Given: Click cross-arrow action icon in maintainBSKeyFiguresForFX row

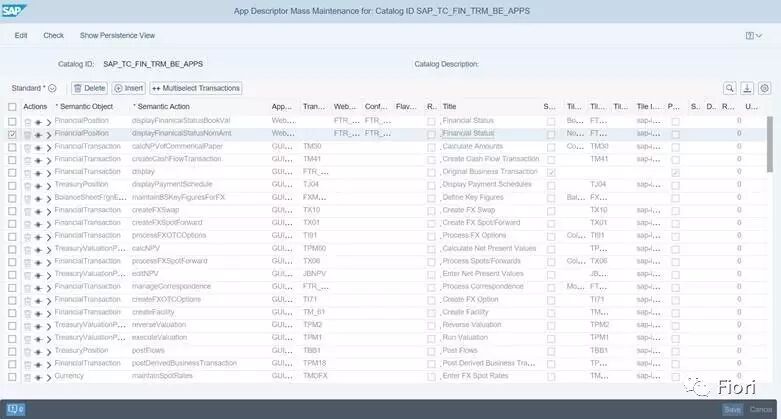Looking at the screenshot, I should pyautogui.click(x=38, y=199).
